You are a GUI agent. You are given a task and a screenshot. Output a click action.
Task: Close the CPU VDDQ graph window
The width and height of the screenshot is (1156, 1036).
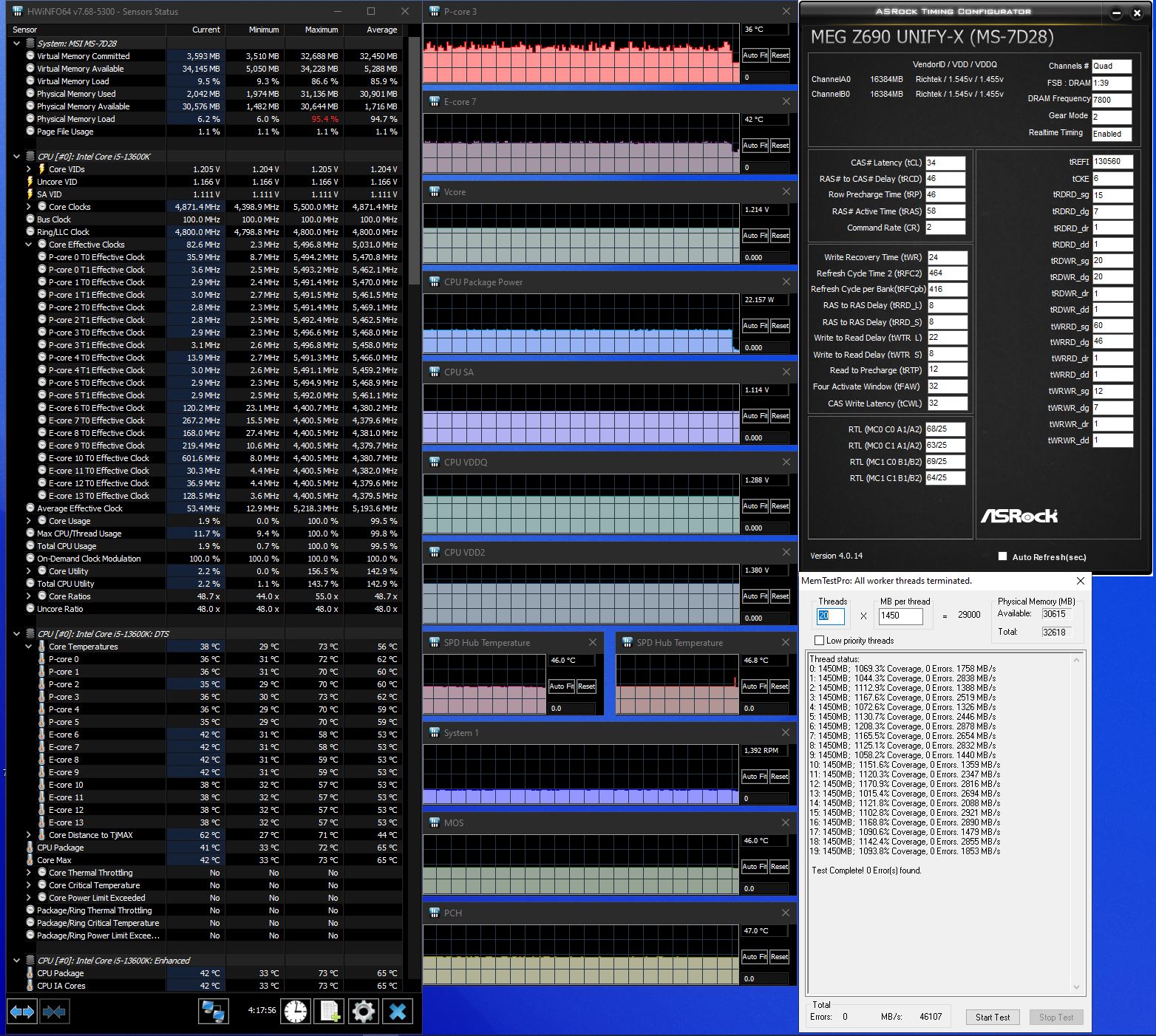tap(786, 462)
